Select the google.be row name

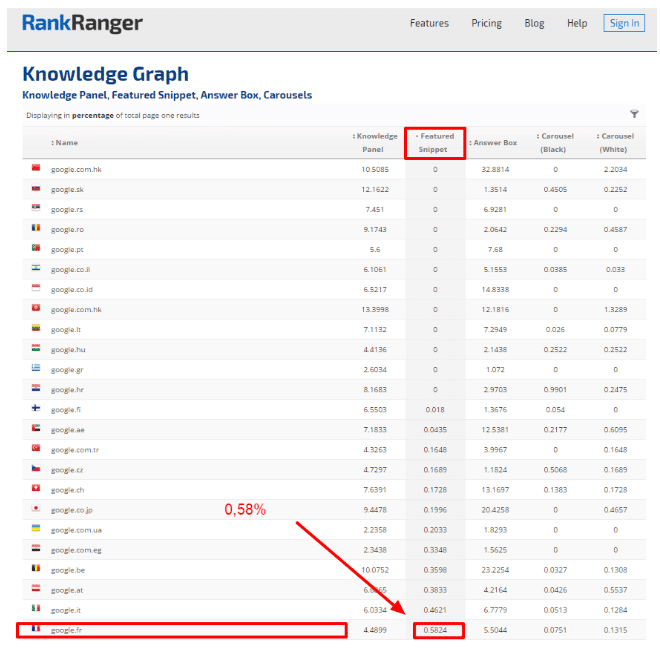tap(68, 570)
